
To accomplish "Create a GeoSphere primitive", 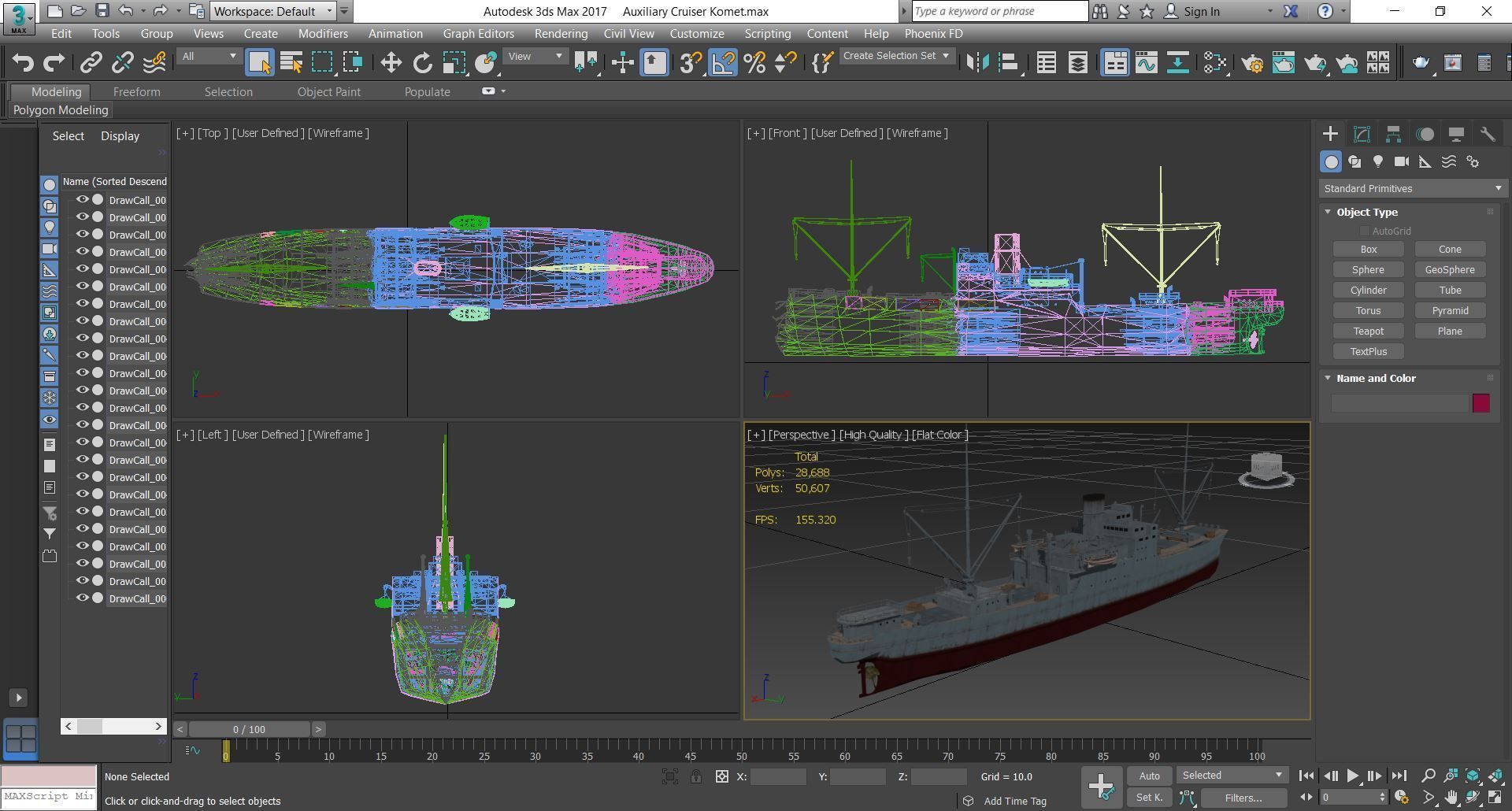I will (x=1450, y=269).
